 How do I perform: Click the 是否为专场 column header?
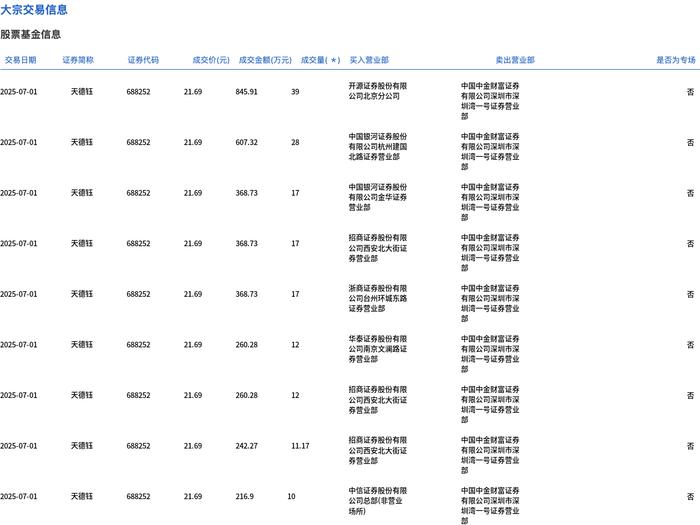pyautogui.click(x=675, y=60)
